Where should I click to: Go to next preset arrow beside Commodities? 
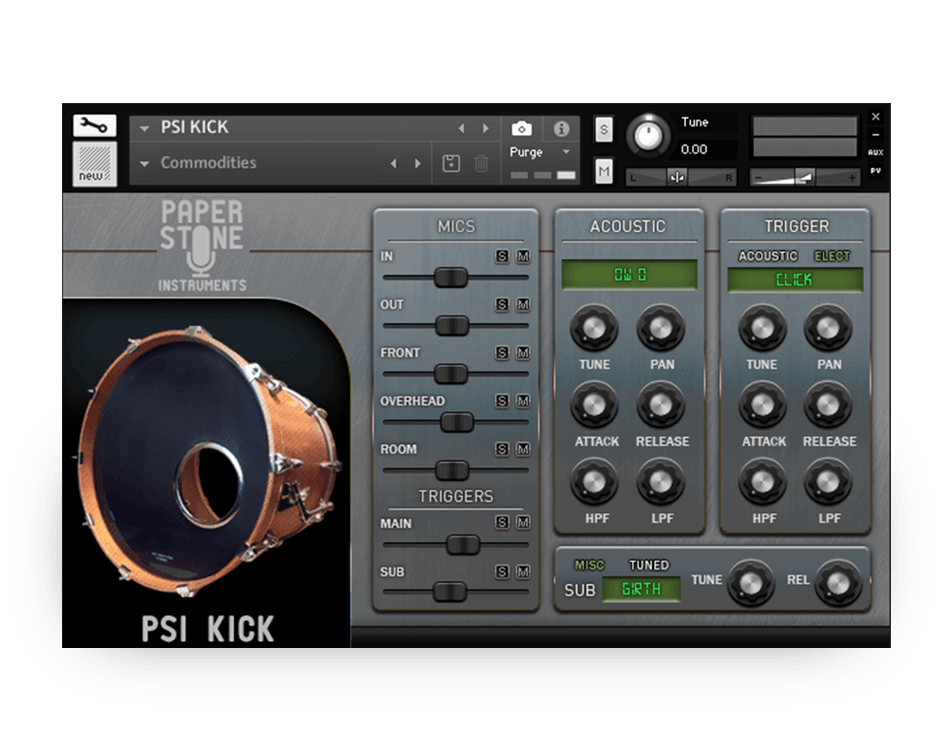click(x=417, y=163)
